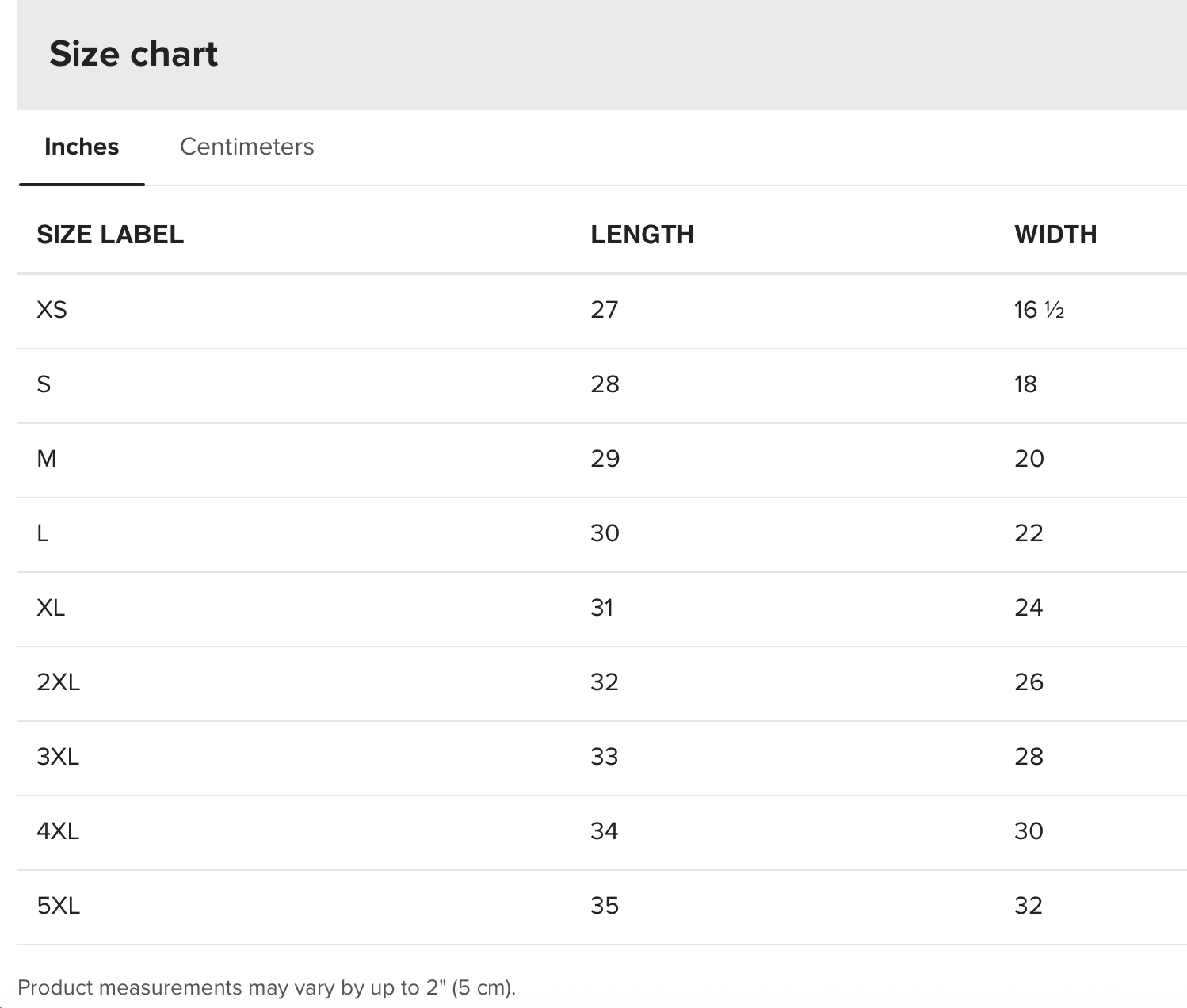This screenshot has height=1008, width=1187.
Task: Select the 3XL size row label
Action: point(58,757)
